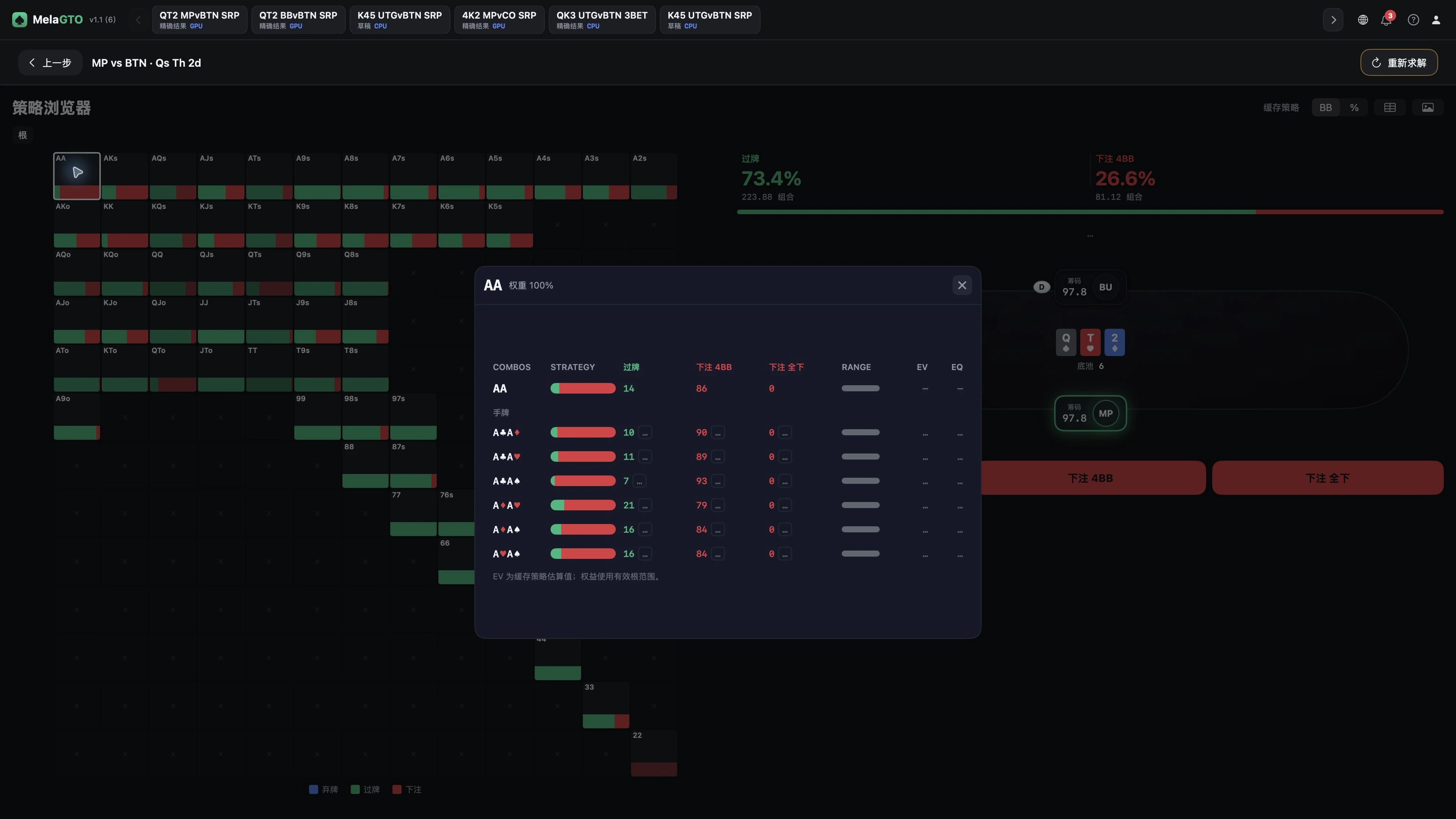Screen dimensions: 1456x819
Task: Open the notifications bell
Action: [x=1386, y=20]
